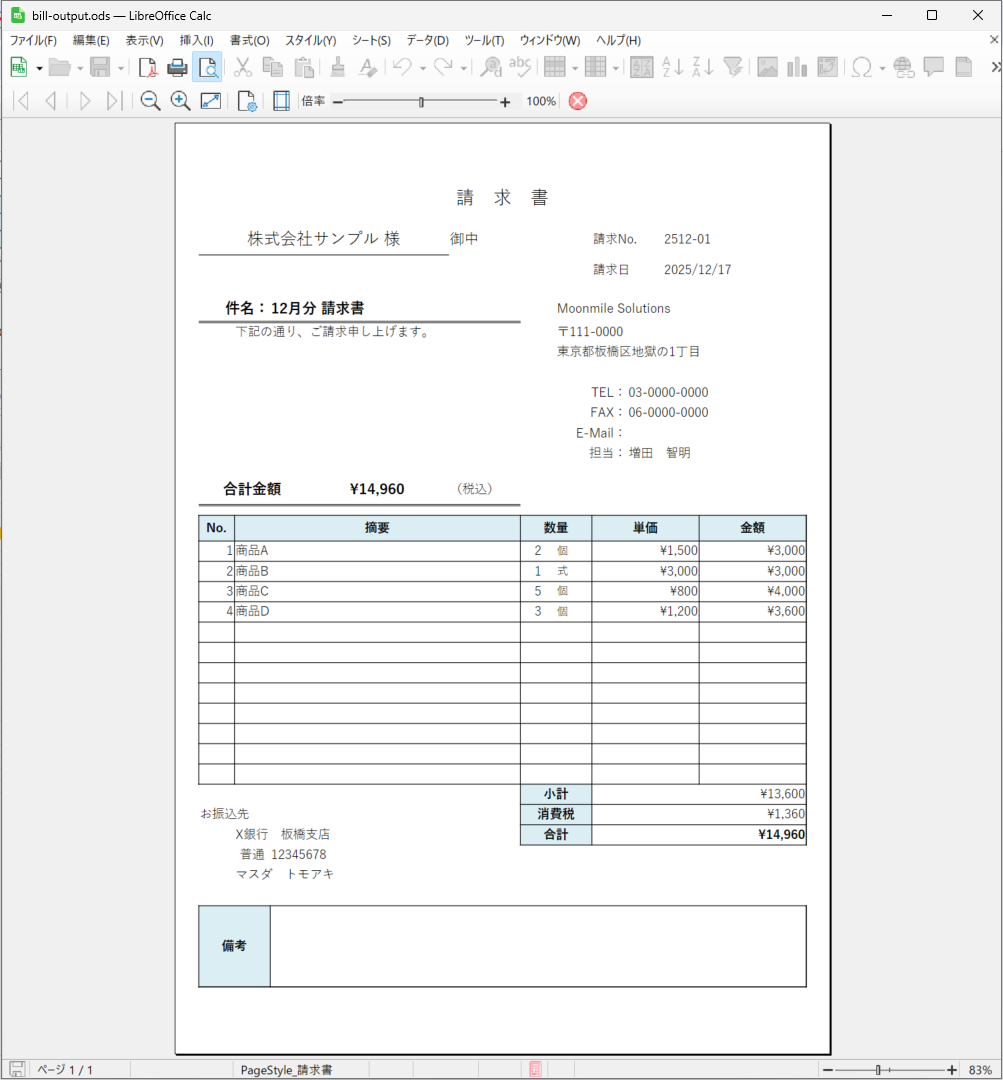Viewport: 1003px width, 1080px height.
Task: Toggle page margins display
Action: point(281,101)
